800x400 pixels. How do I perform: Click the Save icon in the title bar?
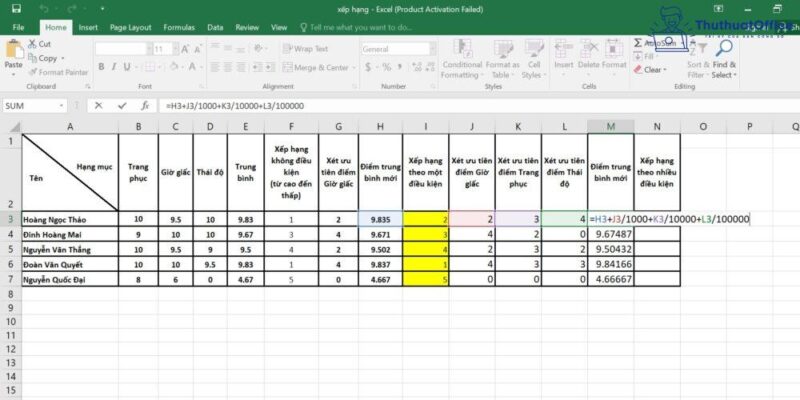(16, 9)
